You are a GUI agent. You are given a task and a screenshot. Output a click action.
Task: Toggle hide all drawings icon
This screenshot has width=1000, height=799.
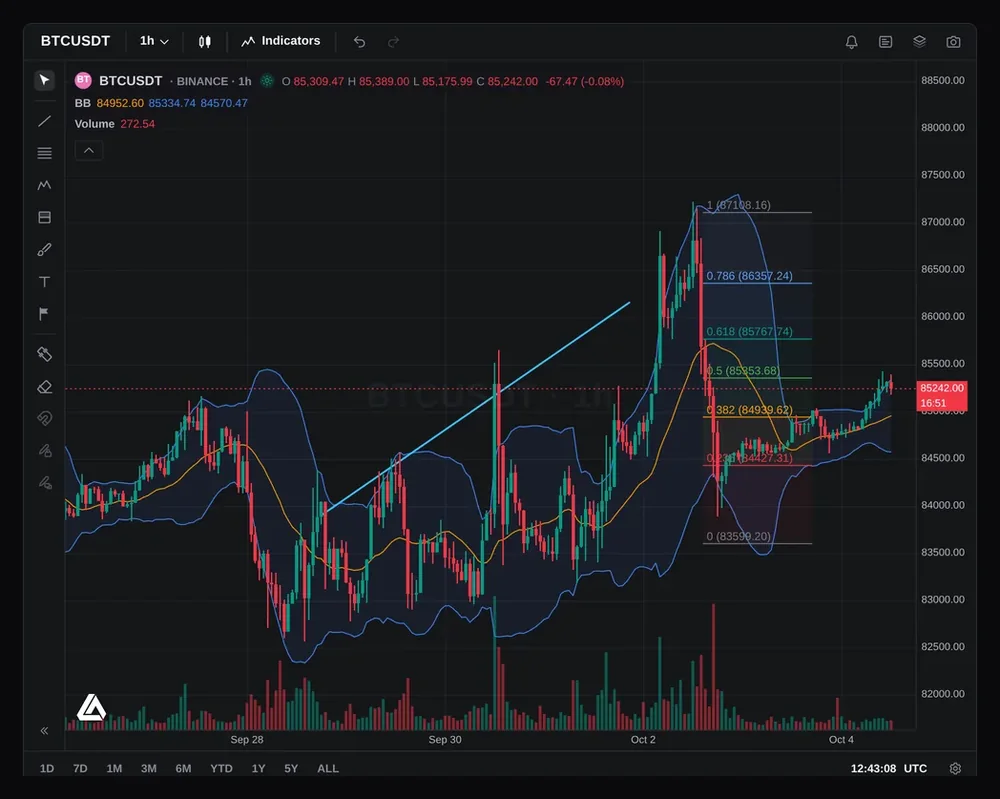click(44, 483)
